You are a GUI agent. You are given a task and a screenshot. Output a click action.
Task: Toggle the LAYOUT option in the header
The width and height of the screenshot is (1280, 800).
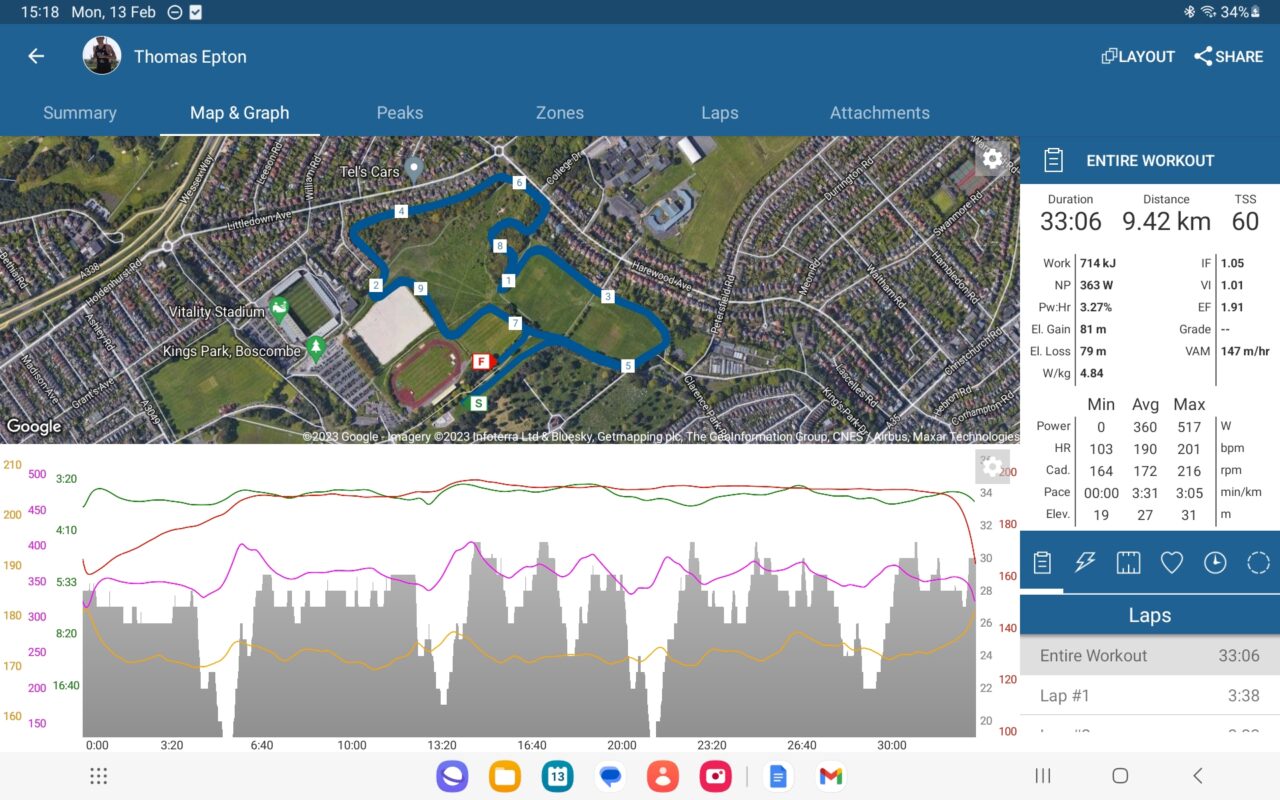pyautogui.click(x=1137, y=56)
